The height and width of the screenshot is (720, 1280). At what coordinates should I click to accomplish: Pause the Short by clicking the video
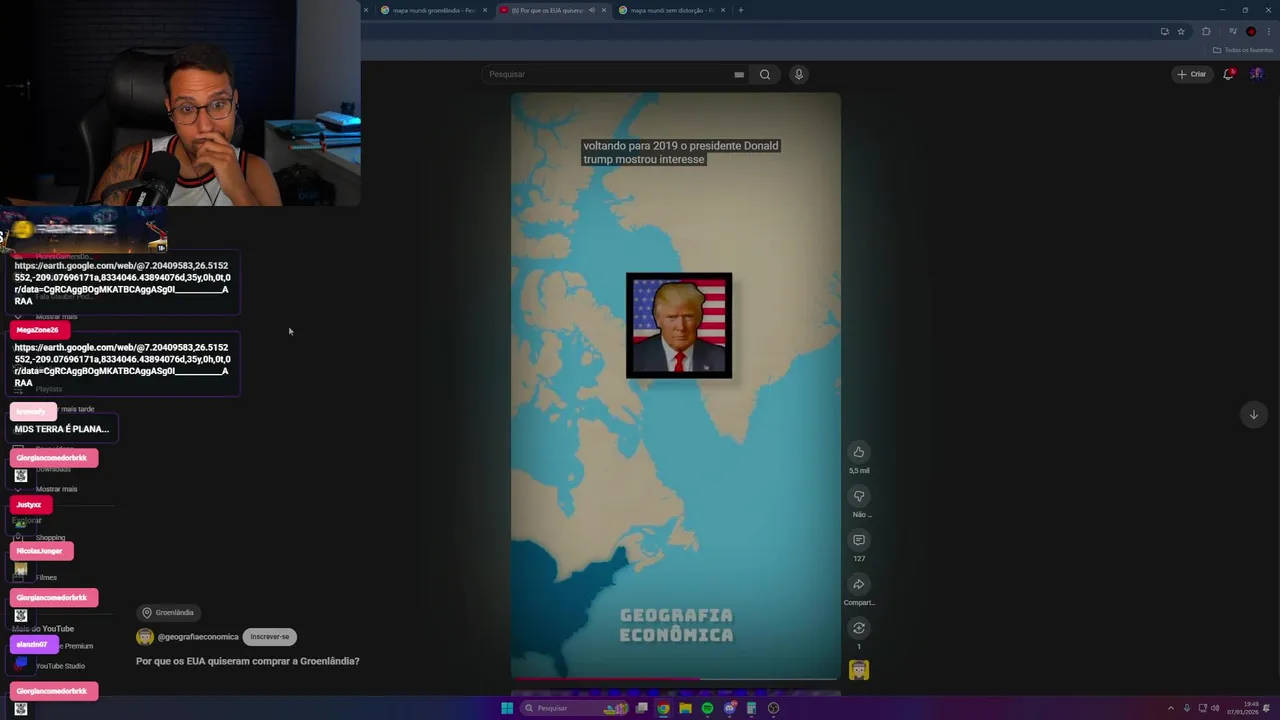click(x=676, y=386)
